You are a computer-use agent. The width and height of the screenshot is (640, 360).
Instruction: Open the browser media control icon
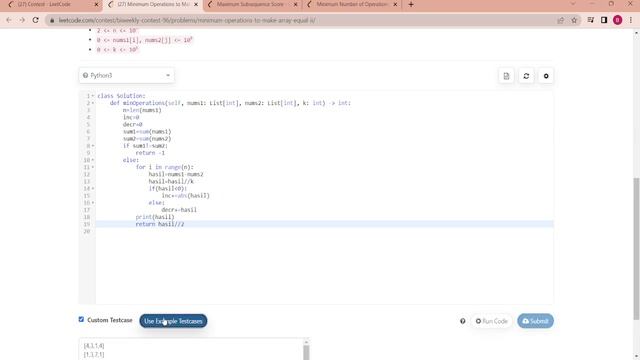(x=591, y=20)
